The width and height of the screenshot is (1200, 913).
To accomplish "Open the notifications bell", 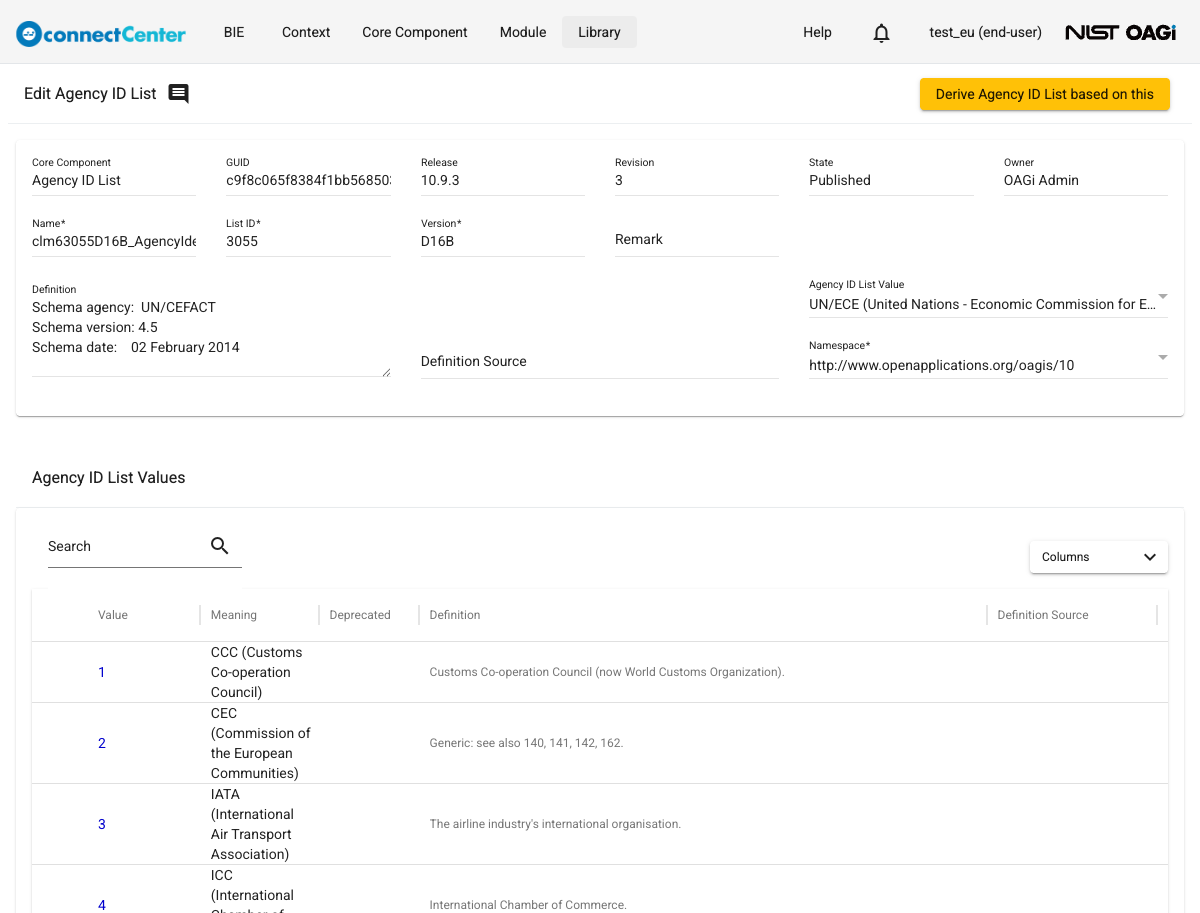I will (881, 33).
